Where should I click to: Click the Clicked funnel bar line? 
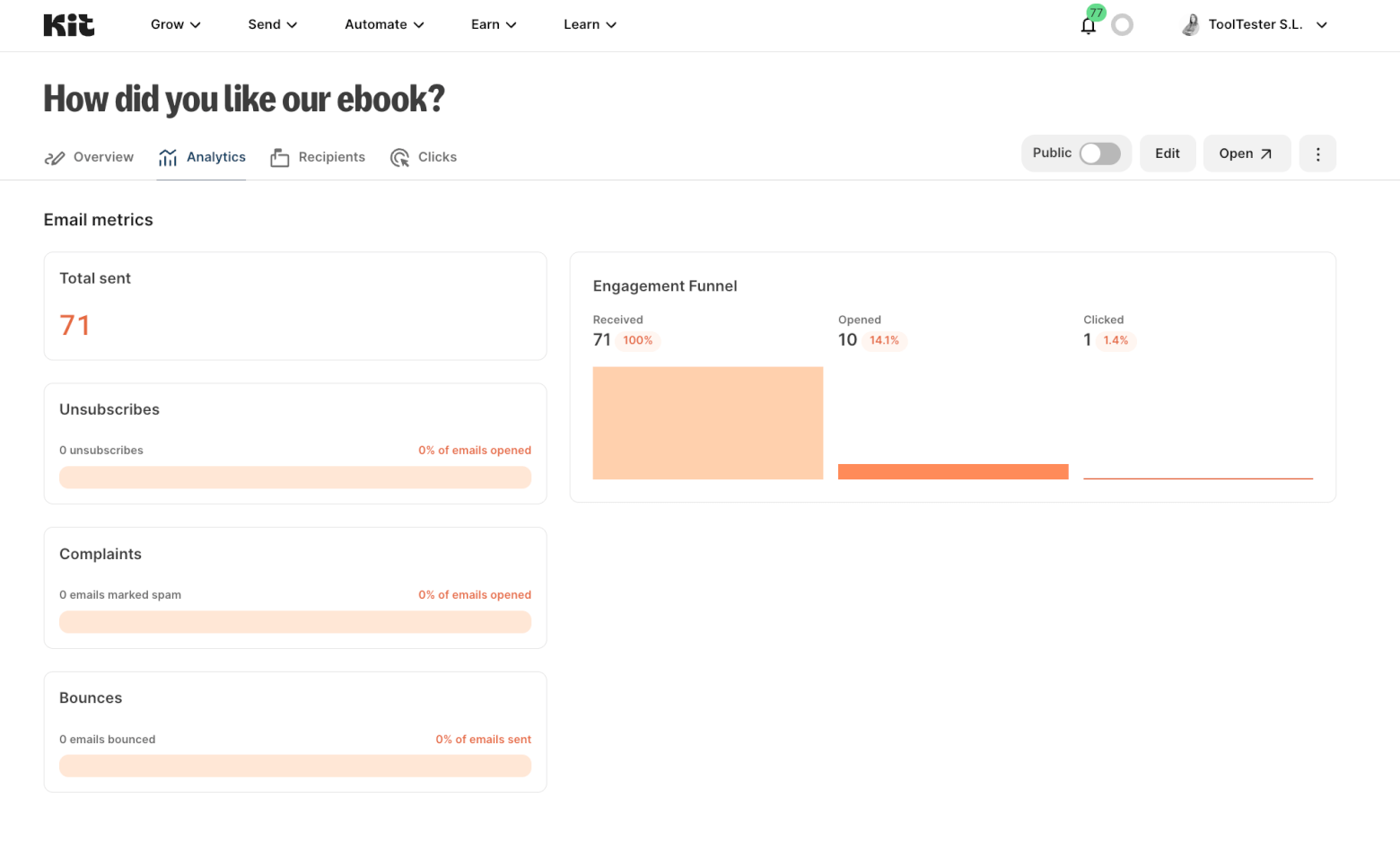pos(1198,478)
